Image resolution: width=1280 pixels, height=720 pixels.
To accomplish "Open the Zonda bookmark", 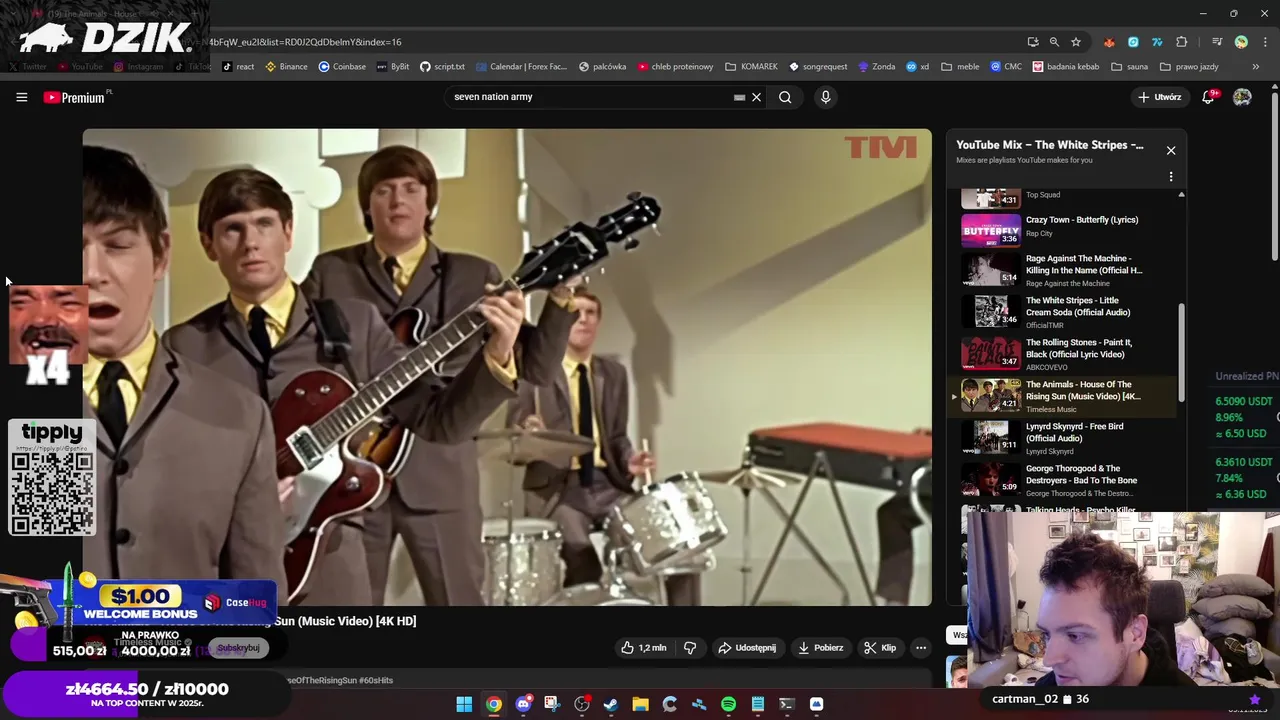I will point(876,67).
